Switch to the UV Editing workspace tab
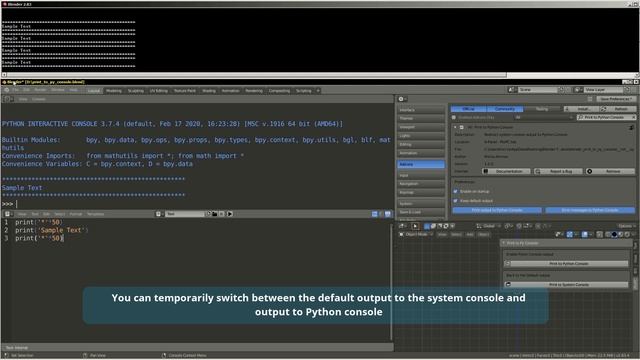The height and width of the screenshot is (360, 640). click(x=158, y=91)
